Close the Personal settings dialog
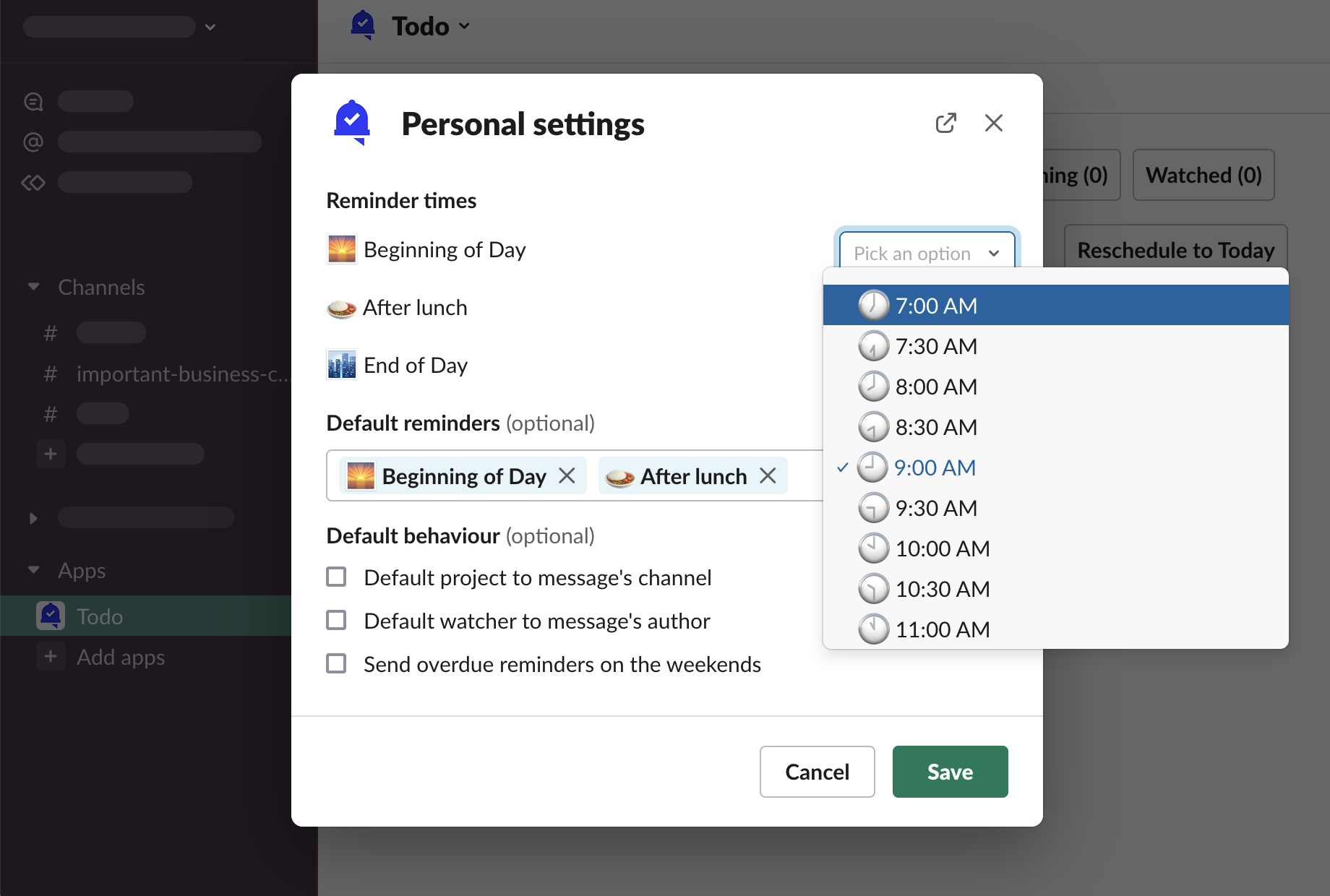Screen dimensions: 1330x896 pos(993,124)
